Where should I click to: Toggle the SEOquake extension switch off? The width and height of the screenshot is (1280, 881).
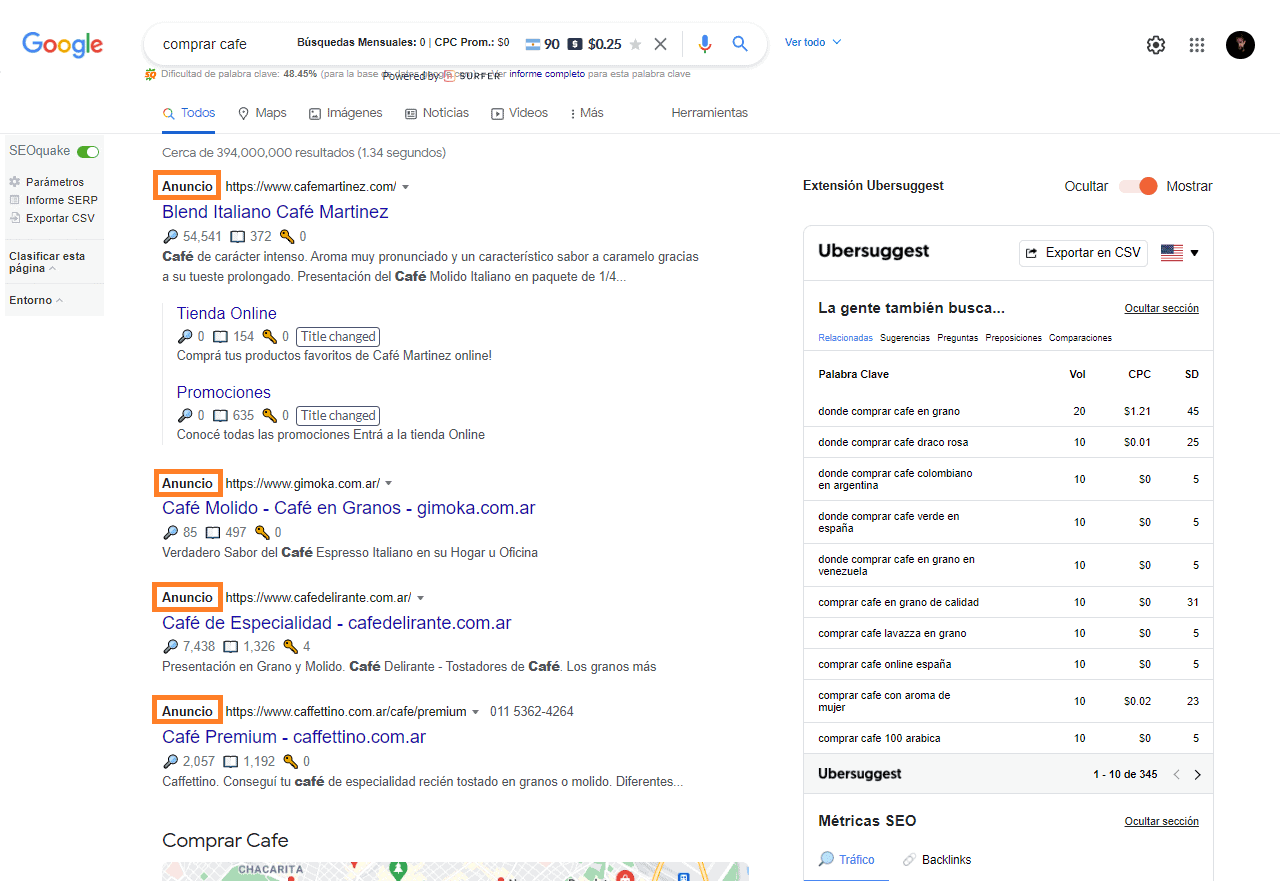point(88,151)
